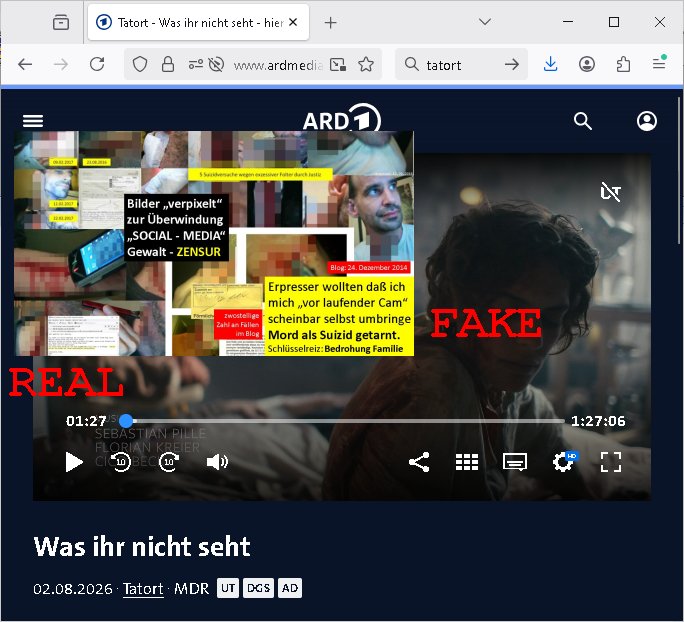
Task: Click the page vertical scrollbar
Action: click(x=679, y=170)
